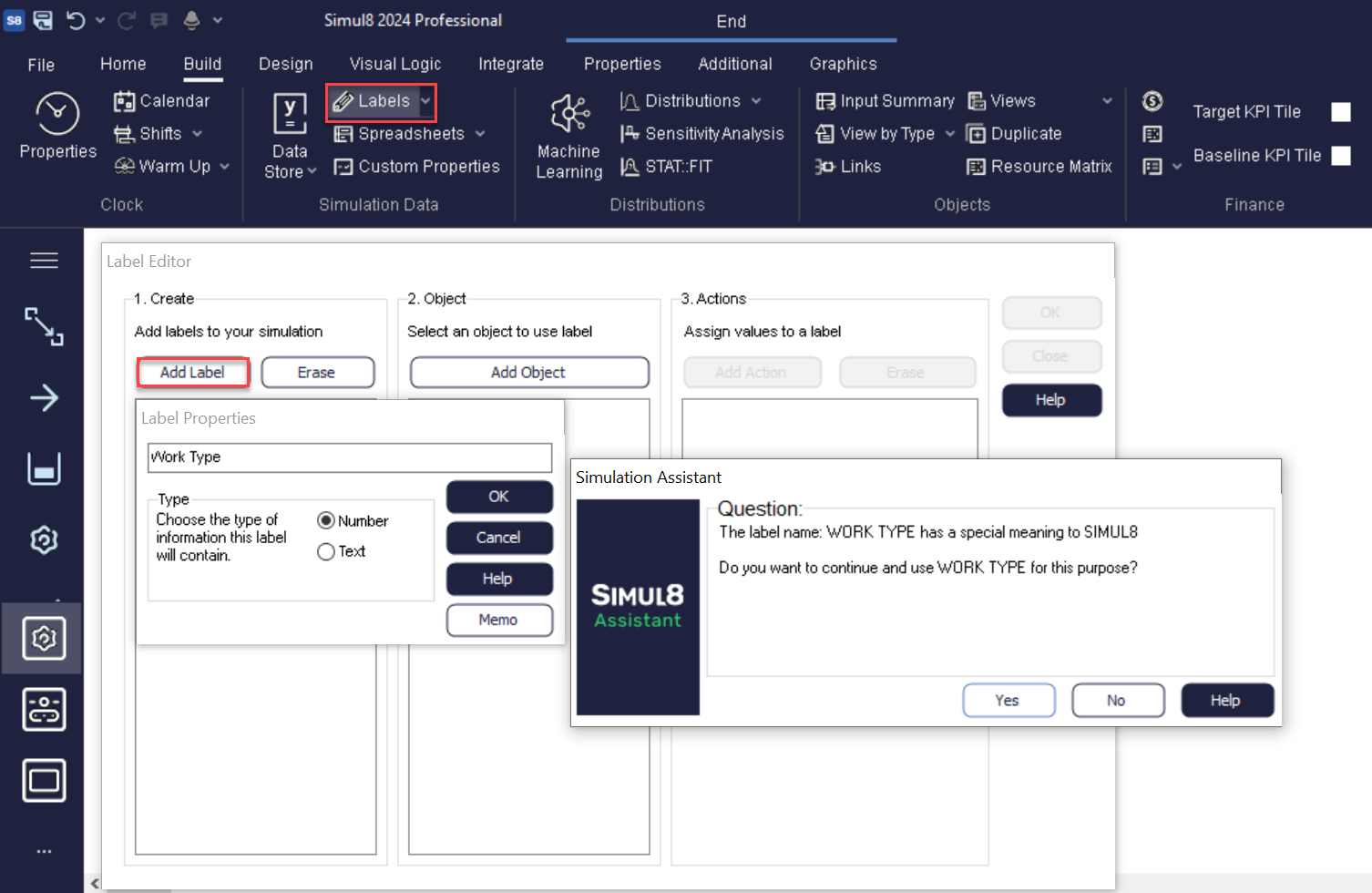Expand the Labels dropdown arrow

coord(425,101)
